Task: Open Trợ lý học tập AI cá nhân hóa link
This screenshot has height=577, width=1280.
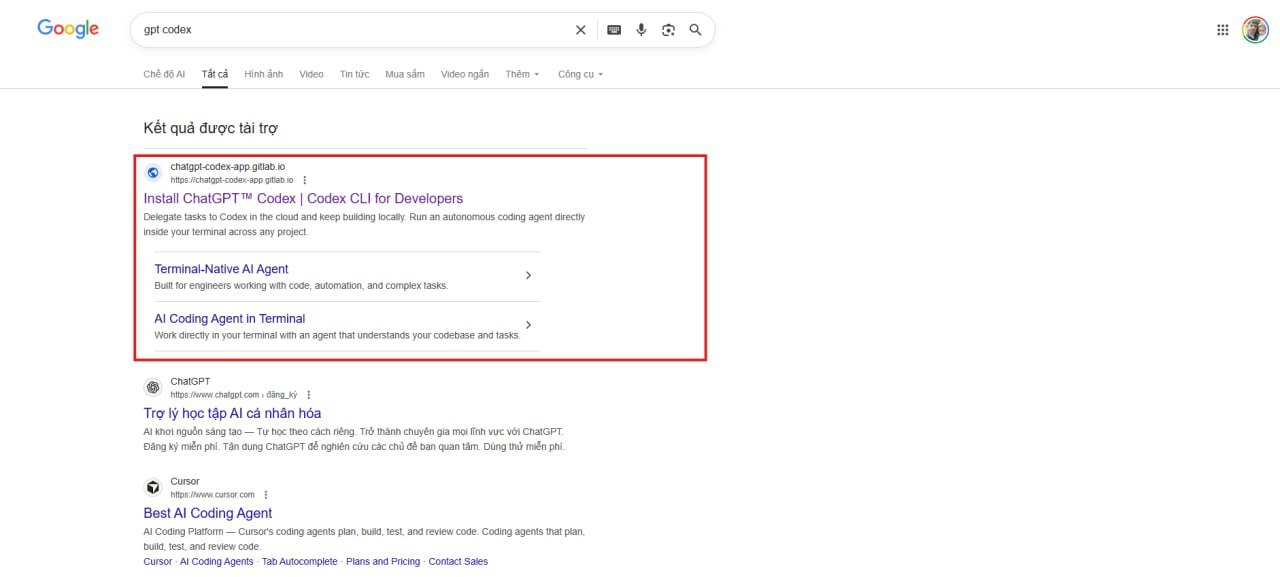Action: pyautogui.click(x=232, y=413)
